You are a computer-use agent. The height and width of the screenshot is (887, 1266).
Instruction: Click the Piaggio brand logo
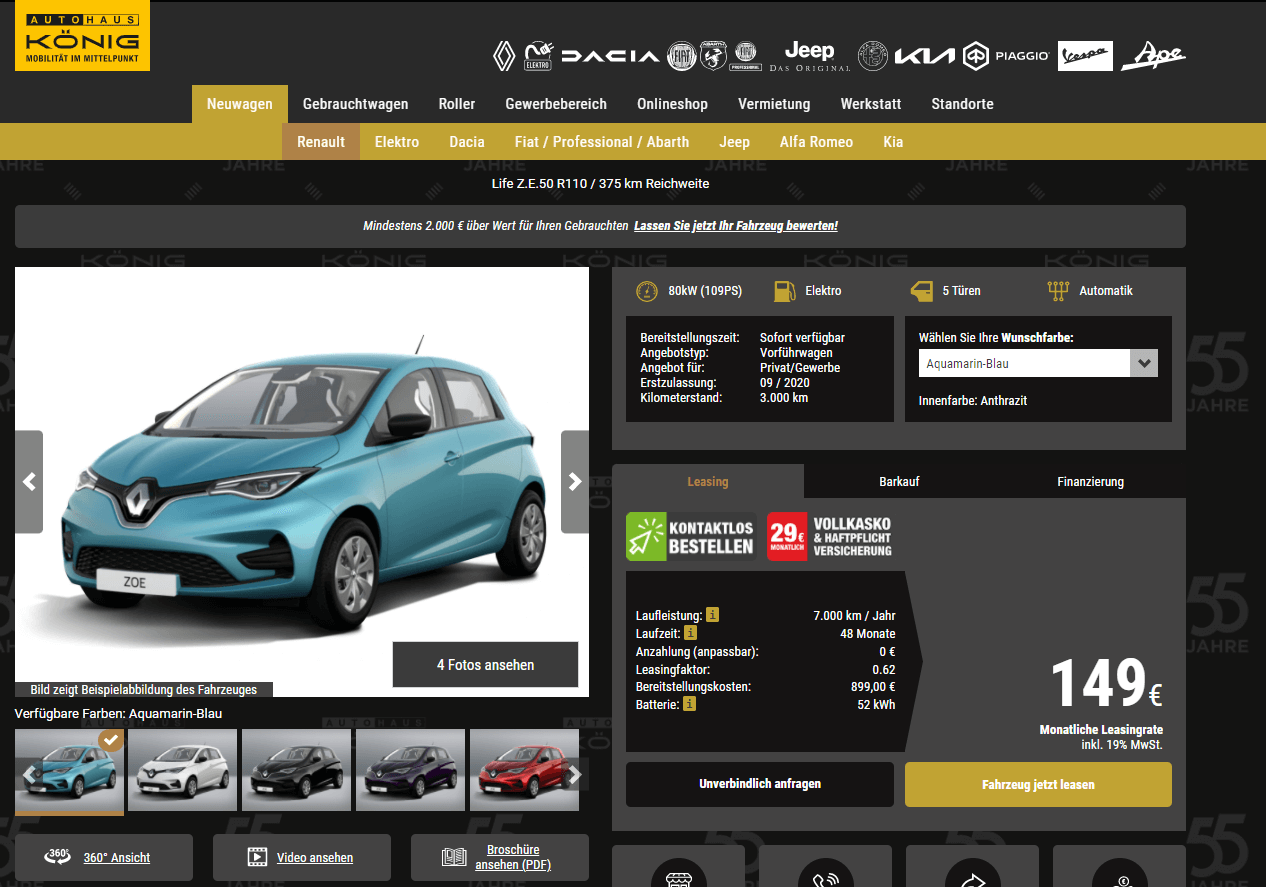tap(1006, 56)
